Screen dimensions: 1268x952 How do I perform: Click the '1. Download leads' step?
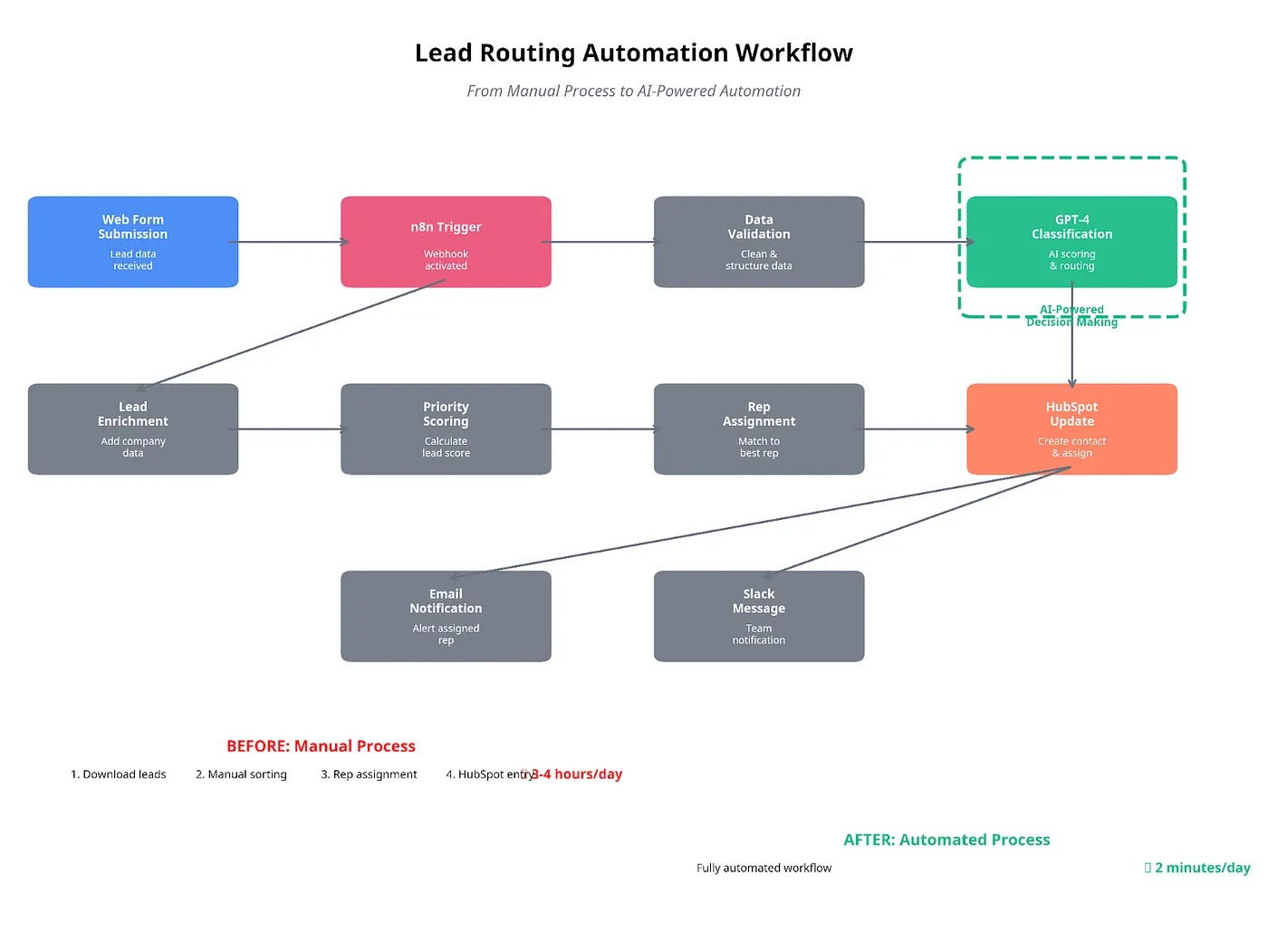click(119, 774)
